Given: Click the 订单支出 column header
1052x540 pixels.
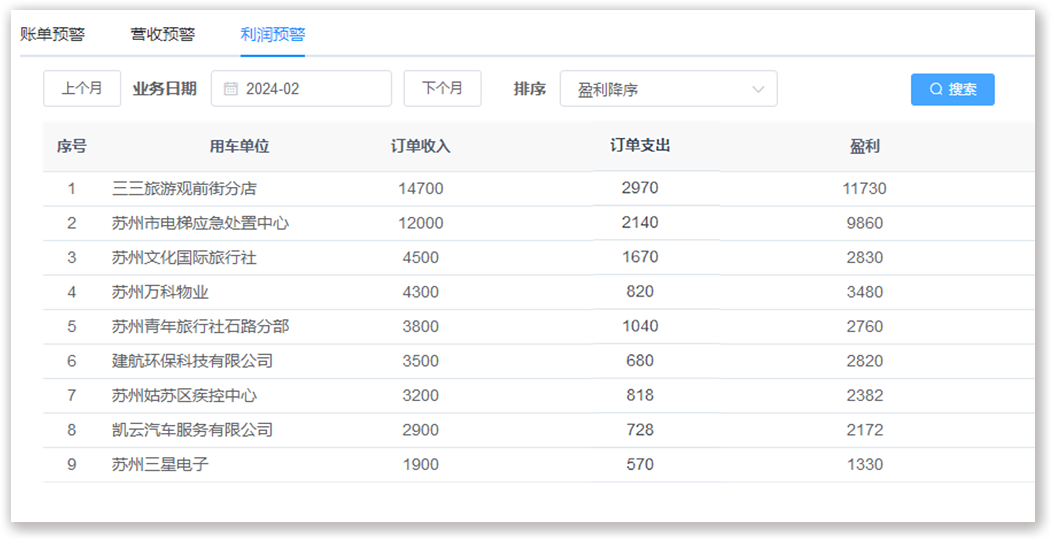Looking at the screenshot, I should [640, 145].
